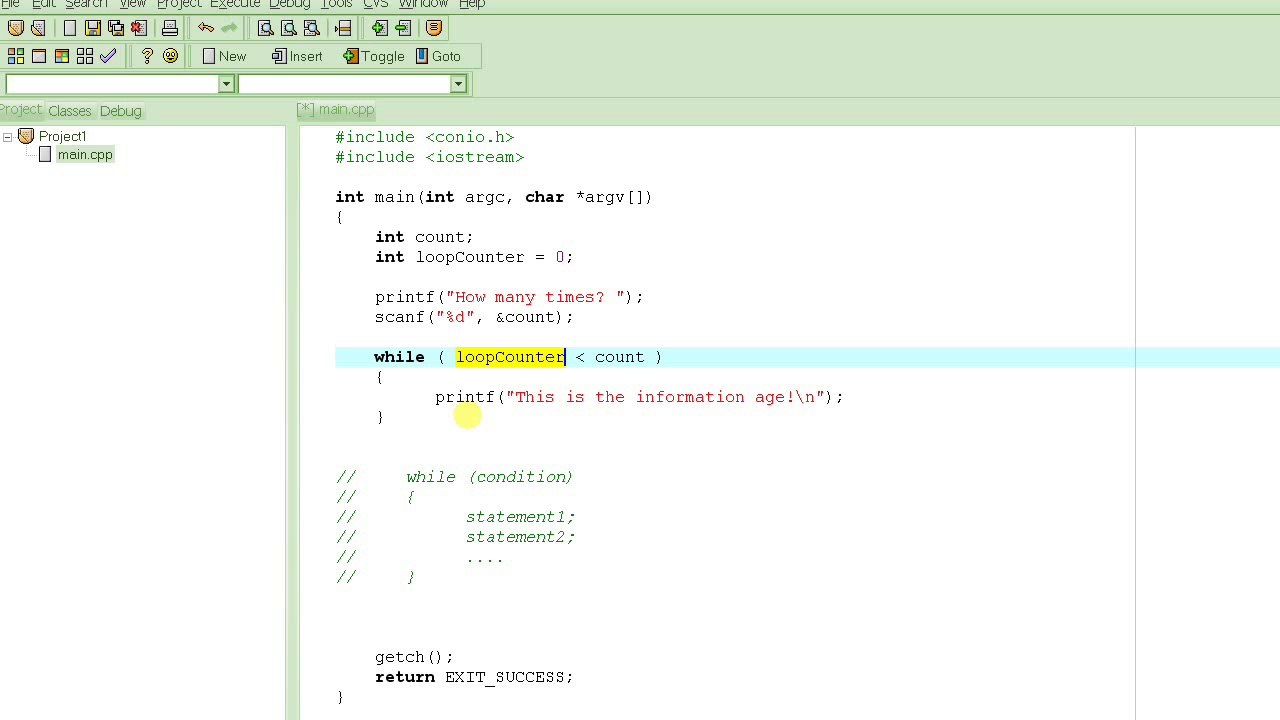Click the 'int count;' declaration

(x=424, y=237)
